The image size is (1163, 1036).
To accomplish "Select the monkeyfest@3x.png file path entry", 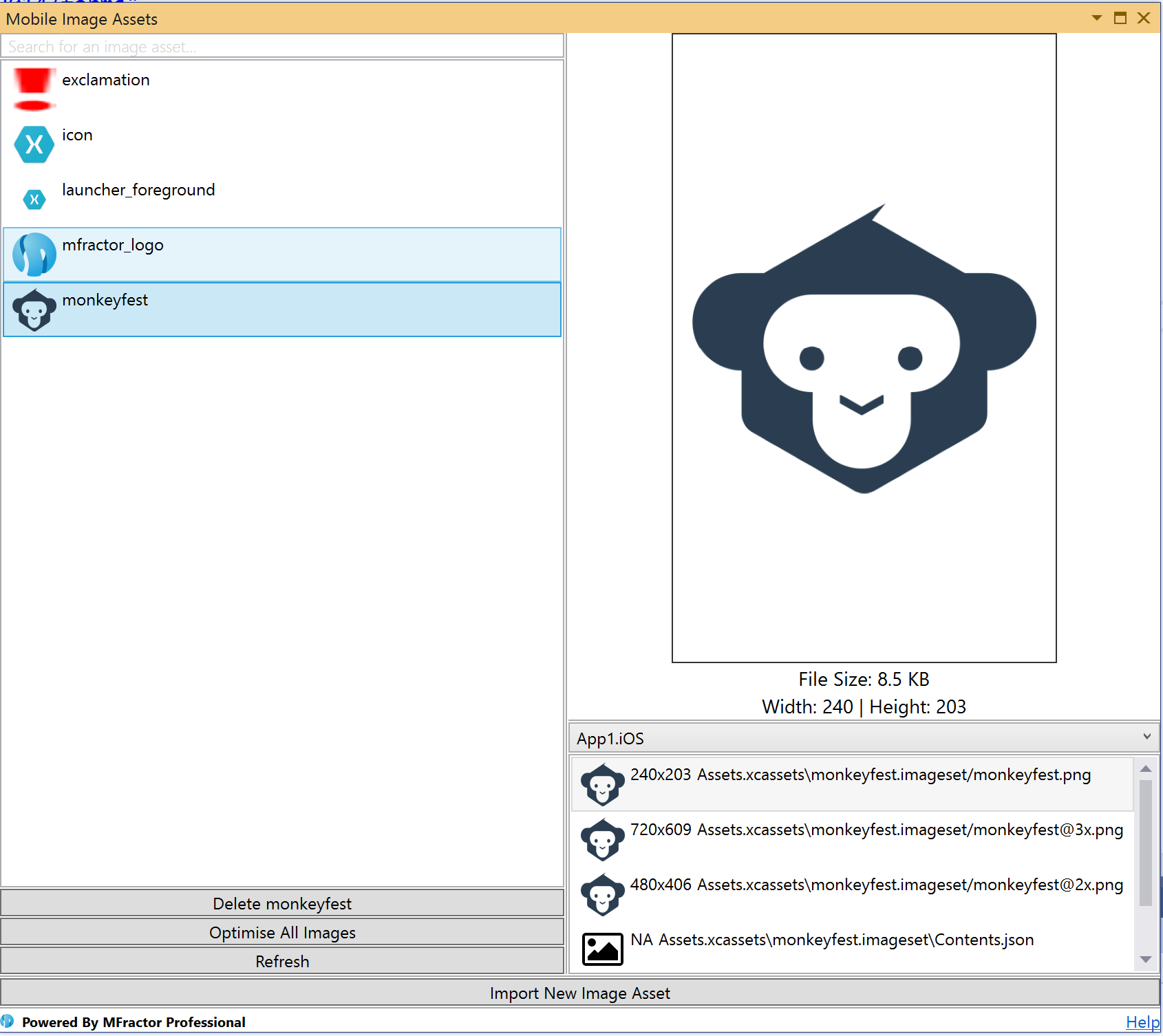I will (x=851, y=839).
